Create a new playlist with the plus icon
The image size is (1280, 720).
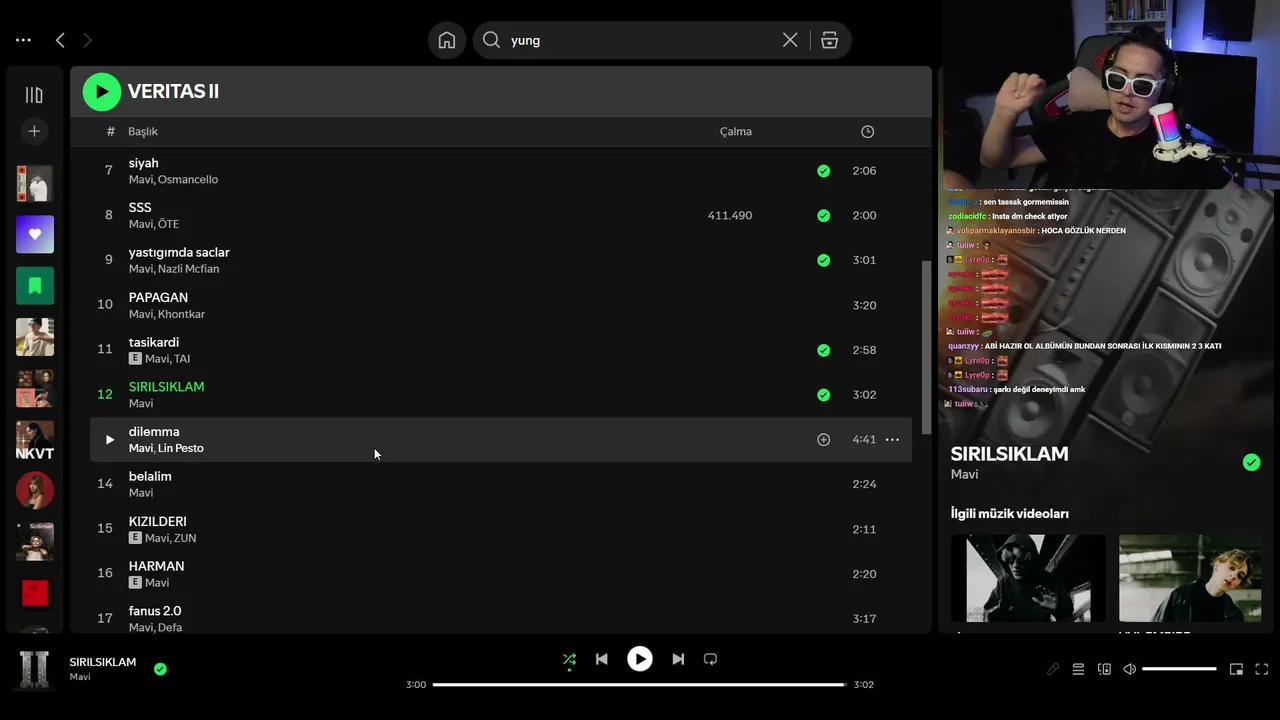pyautogui.click(x=34, y=131)
